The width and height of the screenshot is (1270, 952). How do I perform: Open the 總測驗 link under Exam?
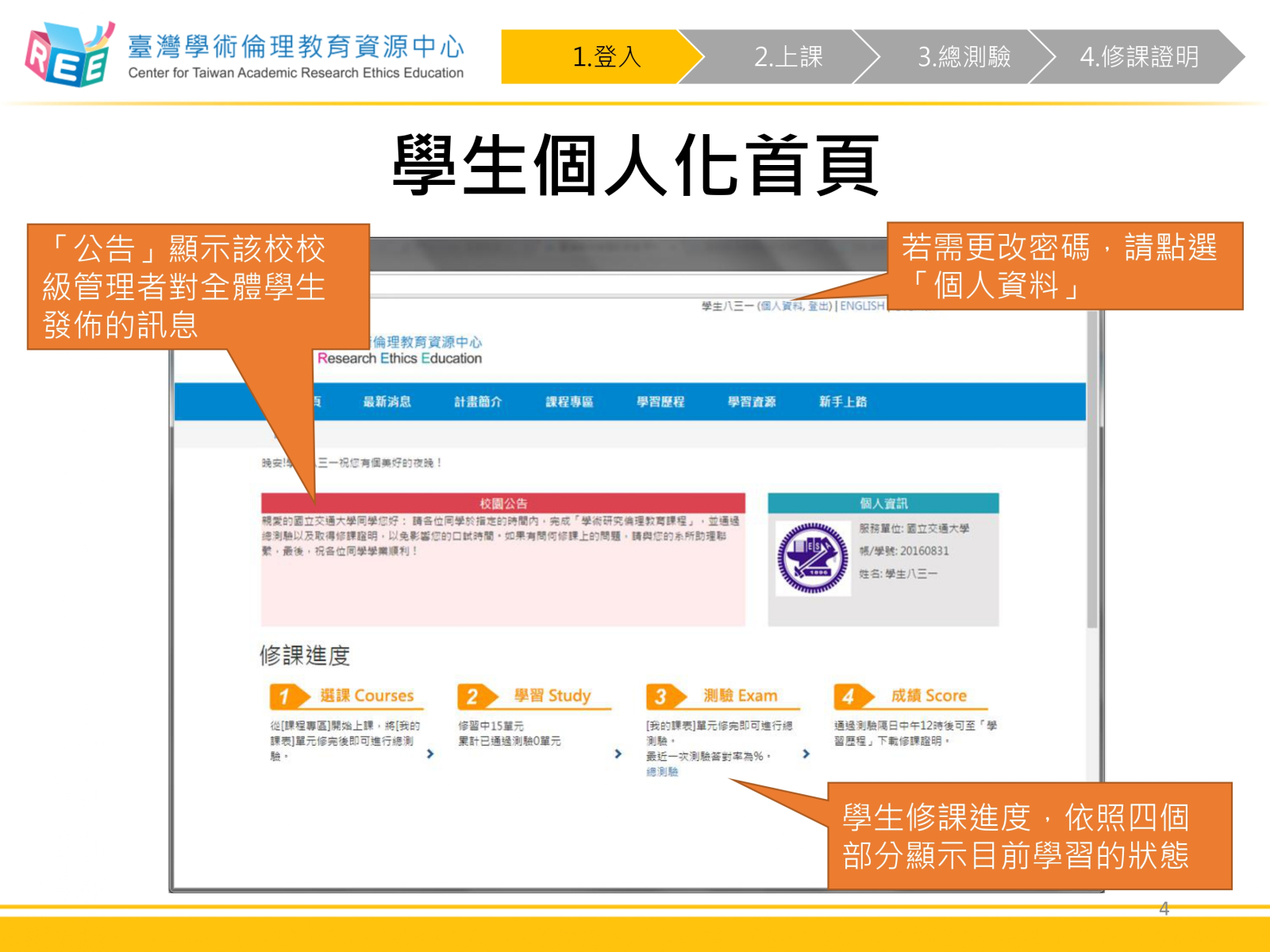click(662, 772)
